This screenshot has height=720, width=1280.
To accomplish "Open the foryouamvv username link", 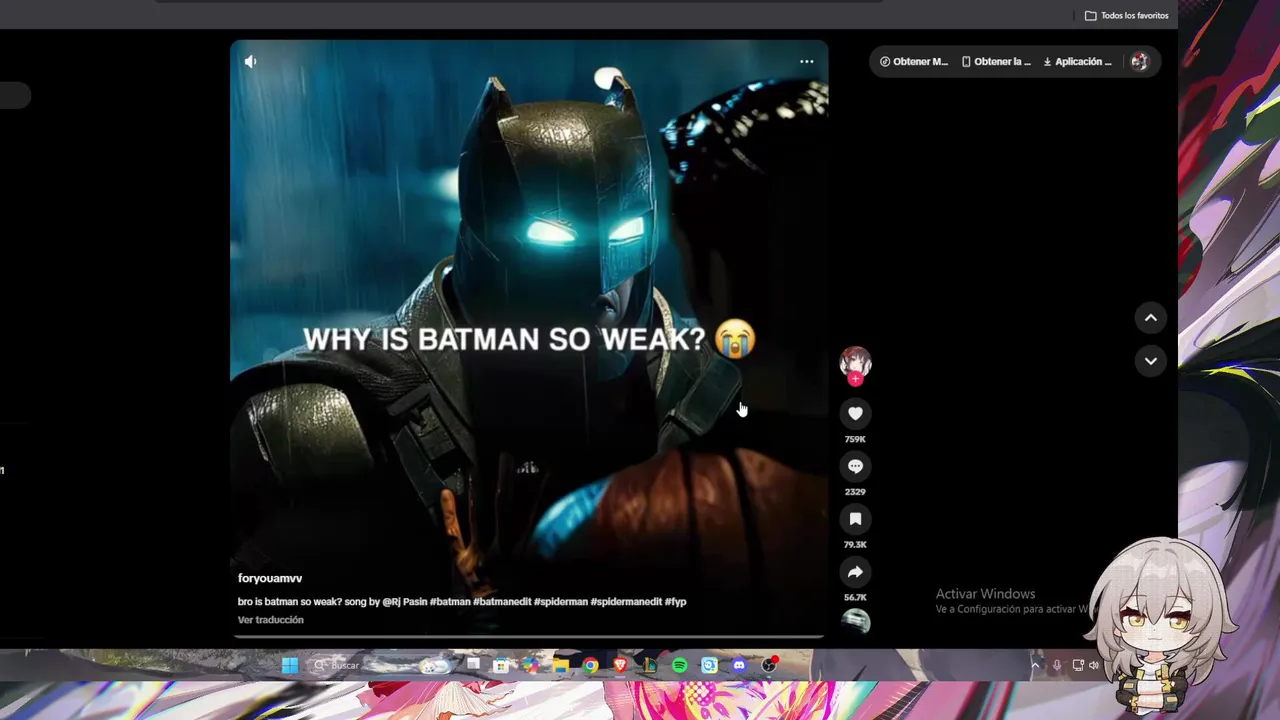I will pyautogui.click(x=270, y=578).
